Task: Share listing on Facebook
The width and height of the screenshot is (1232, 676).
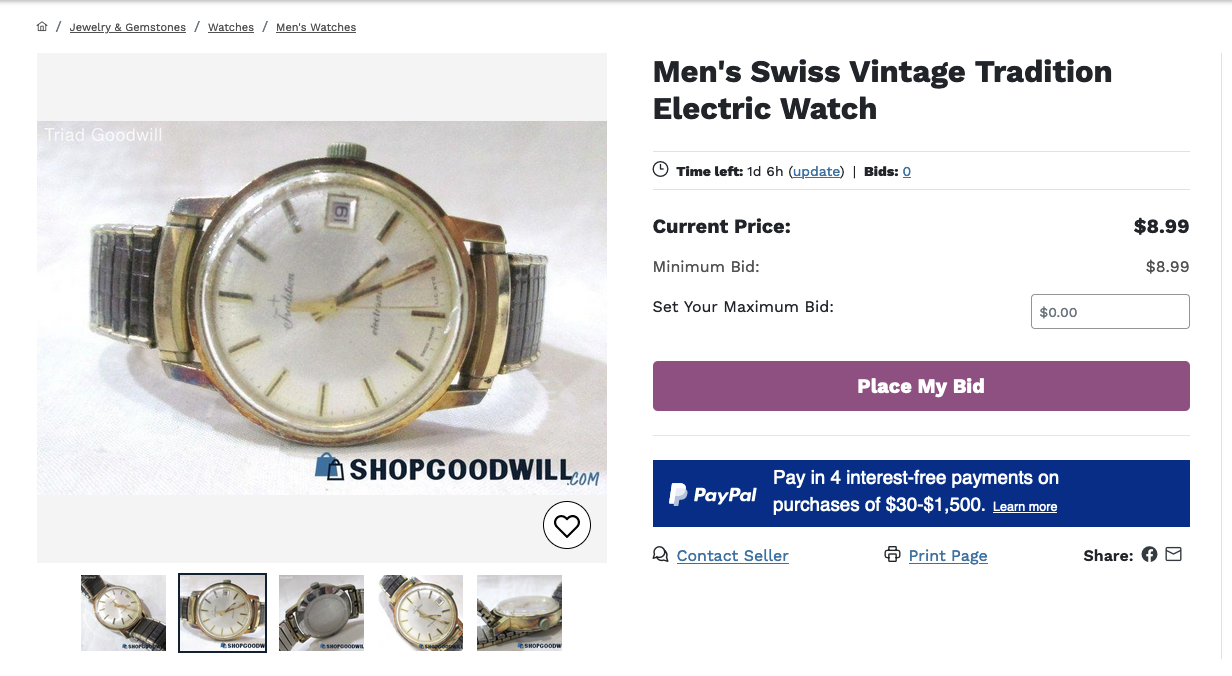Action: (x=1149, y=554)
